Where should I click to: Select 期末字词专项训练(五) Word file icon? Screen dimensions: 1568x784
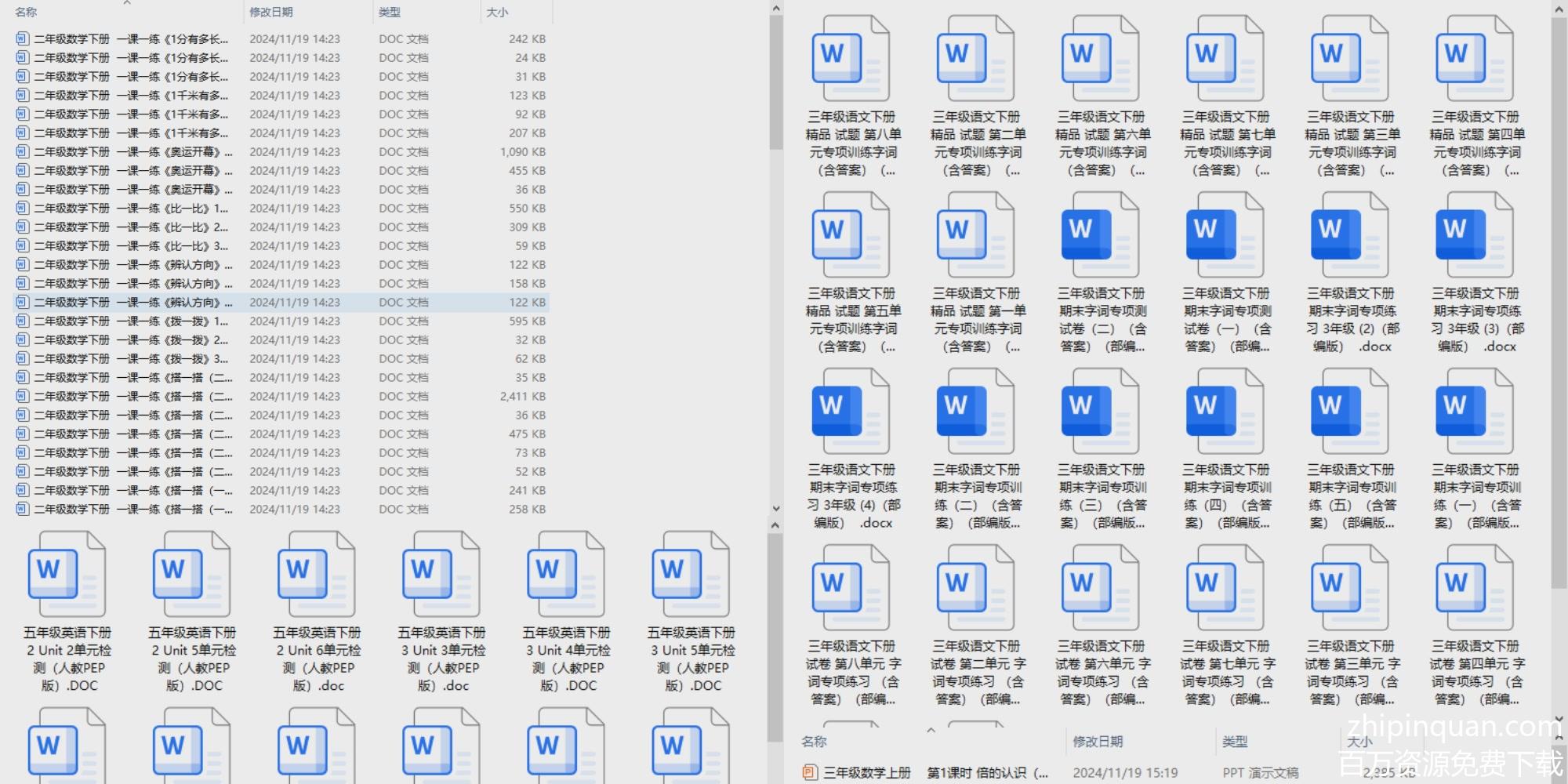tap(1350, 412)
